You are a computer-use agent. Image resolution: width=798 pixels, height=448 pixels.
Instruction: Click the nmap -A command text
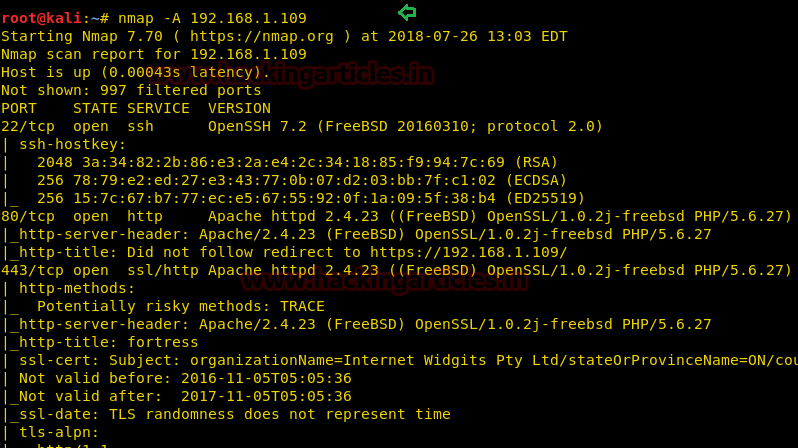pyautogui.click(x=212, y=18)
